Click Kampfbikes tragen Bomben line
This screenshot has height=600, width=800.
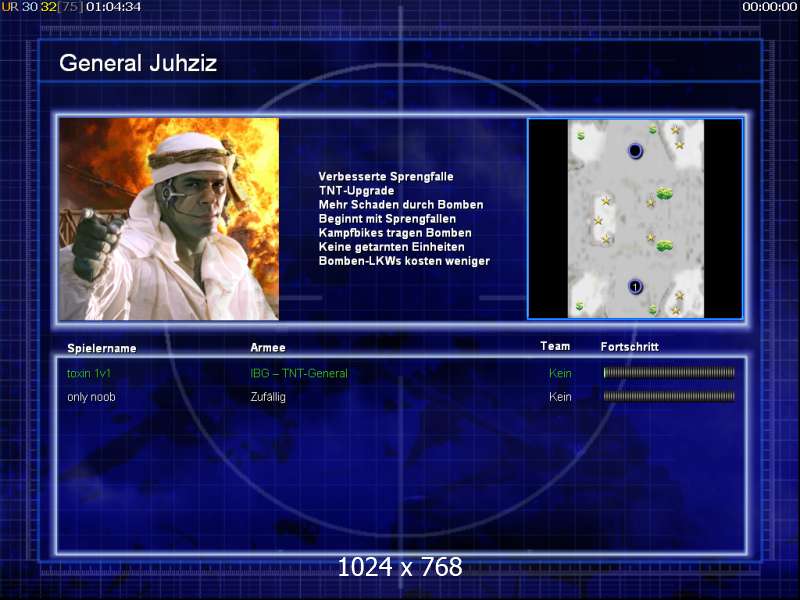[395, 233]
